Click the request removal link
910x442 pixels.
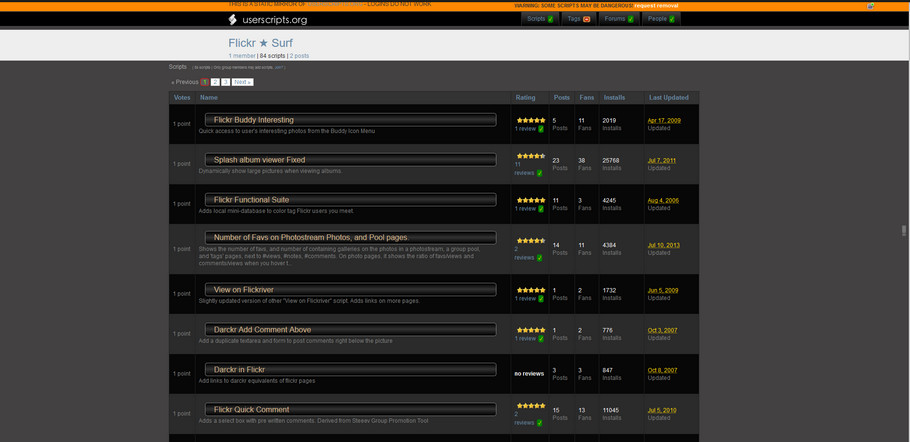point(656,6)
